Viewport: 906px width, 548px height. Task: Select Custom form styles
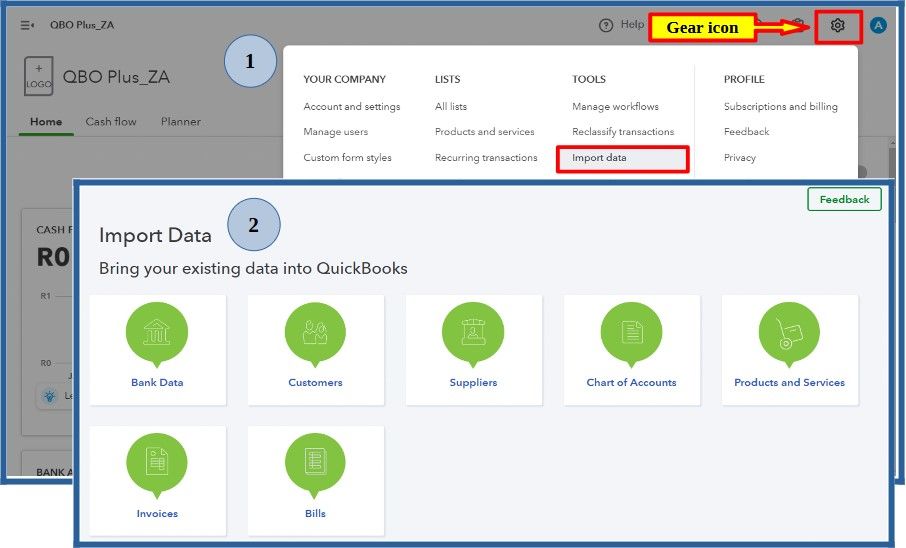[x=347, y=157]
